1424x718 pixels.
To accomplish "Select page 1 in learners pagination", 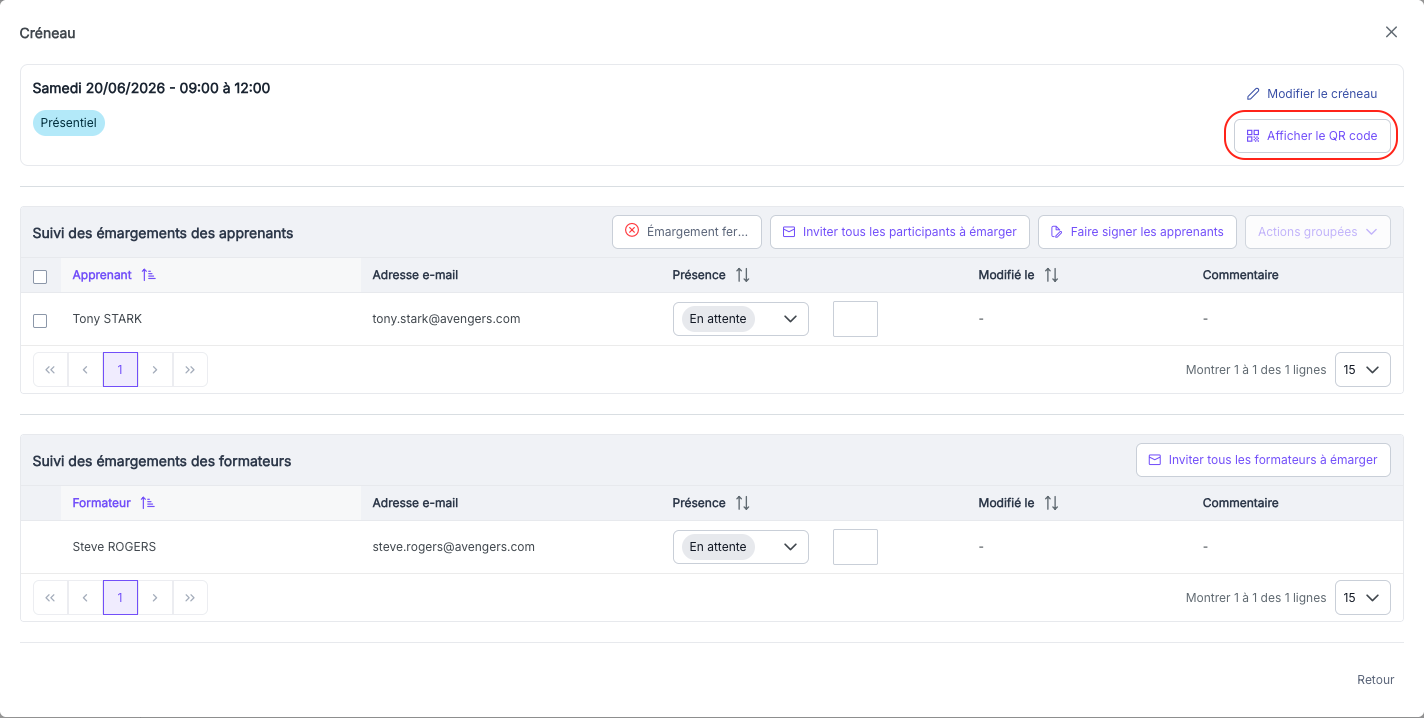I will coord(120,370).
